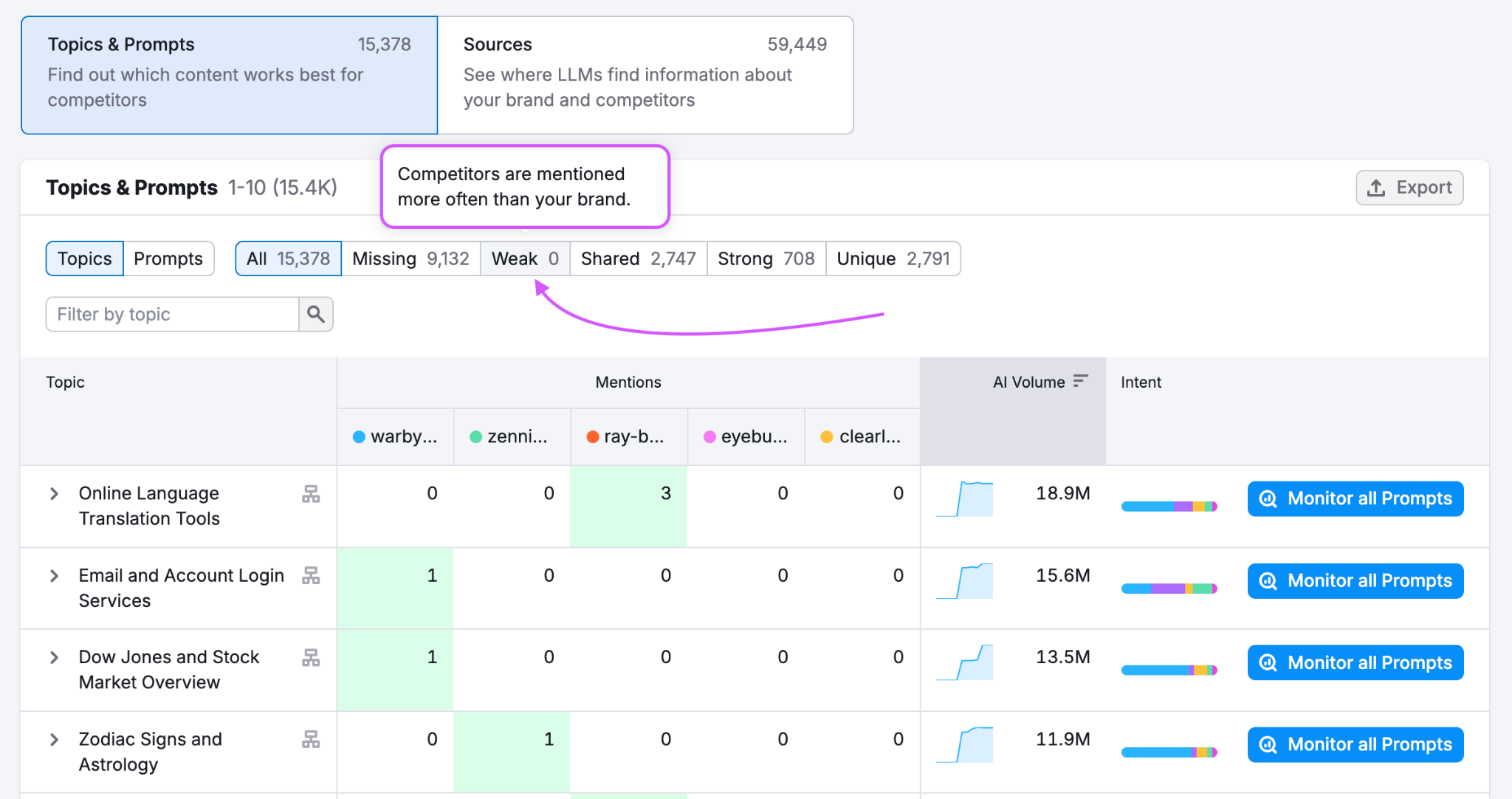Image resolution: width=1512 pixels, height=799 pixels.
Task: Click Monitor all Prompts for Email and Account Login Services
Action: [1354, 581]
